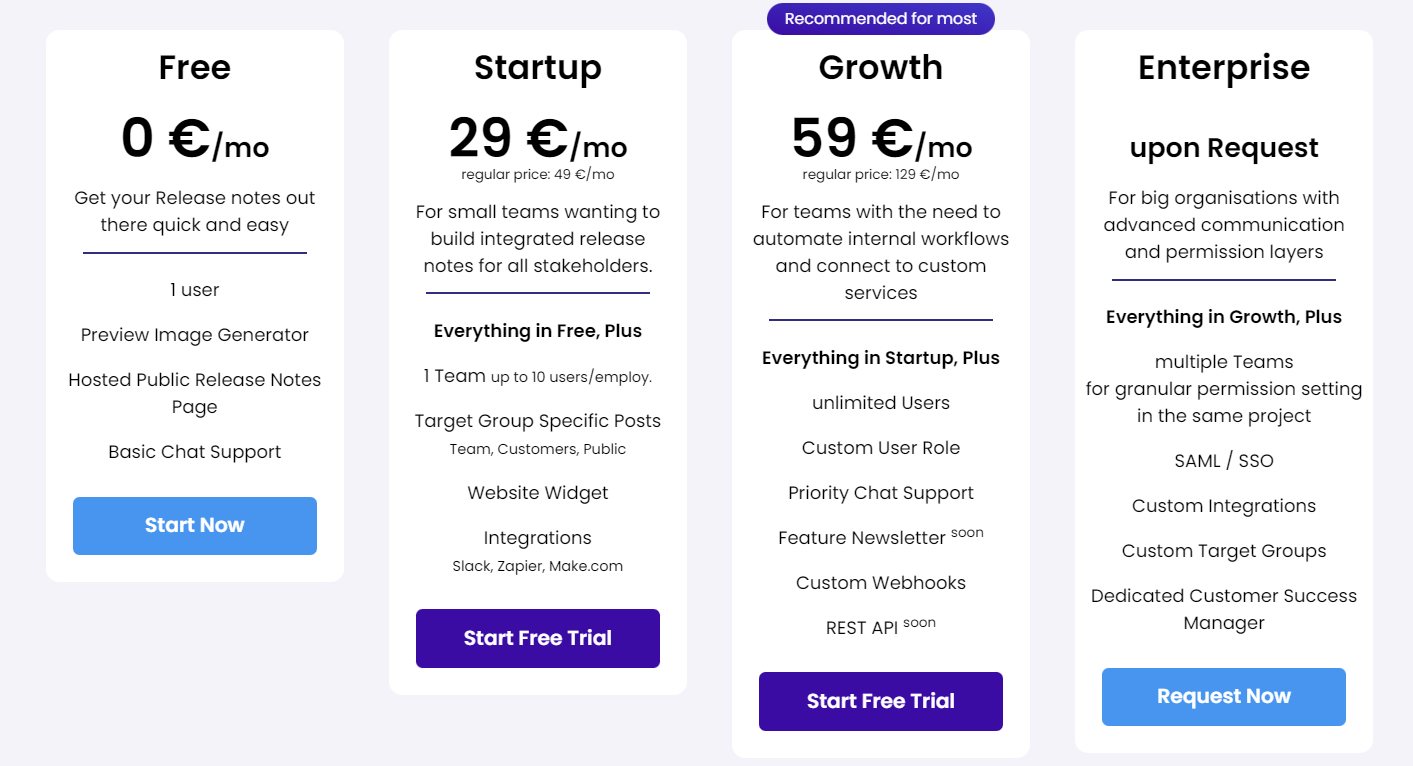Click Request Now for Enterprise plan
1413x766 pixels.
(1224, 697)
